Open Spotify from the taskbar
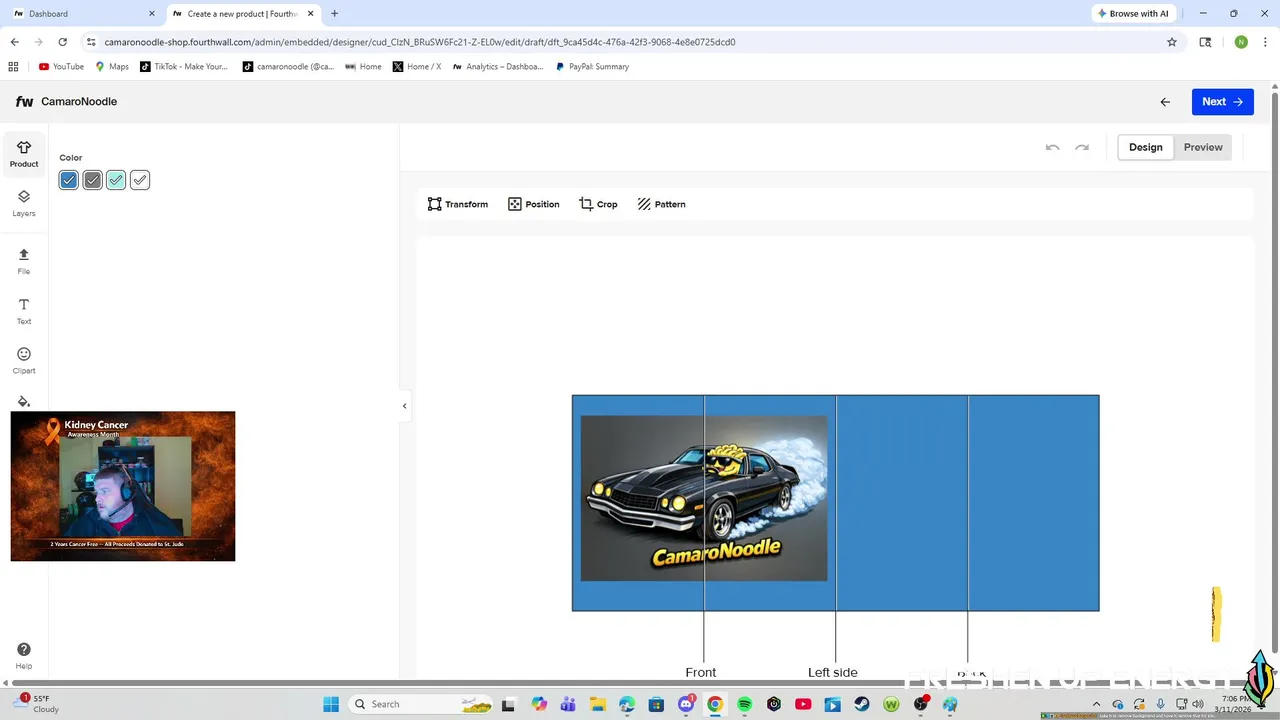1280x720 pixels. pyautogui.click(x=744, y=704)
